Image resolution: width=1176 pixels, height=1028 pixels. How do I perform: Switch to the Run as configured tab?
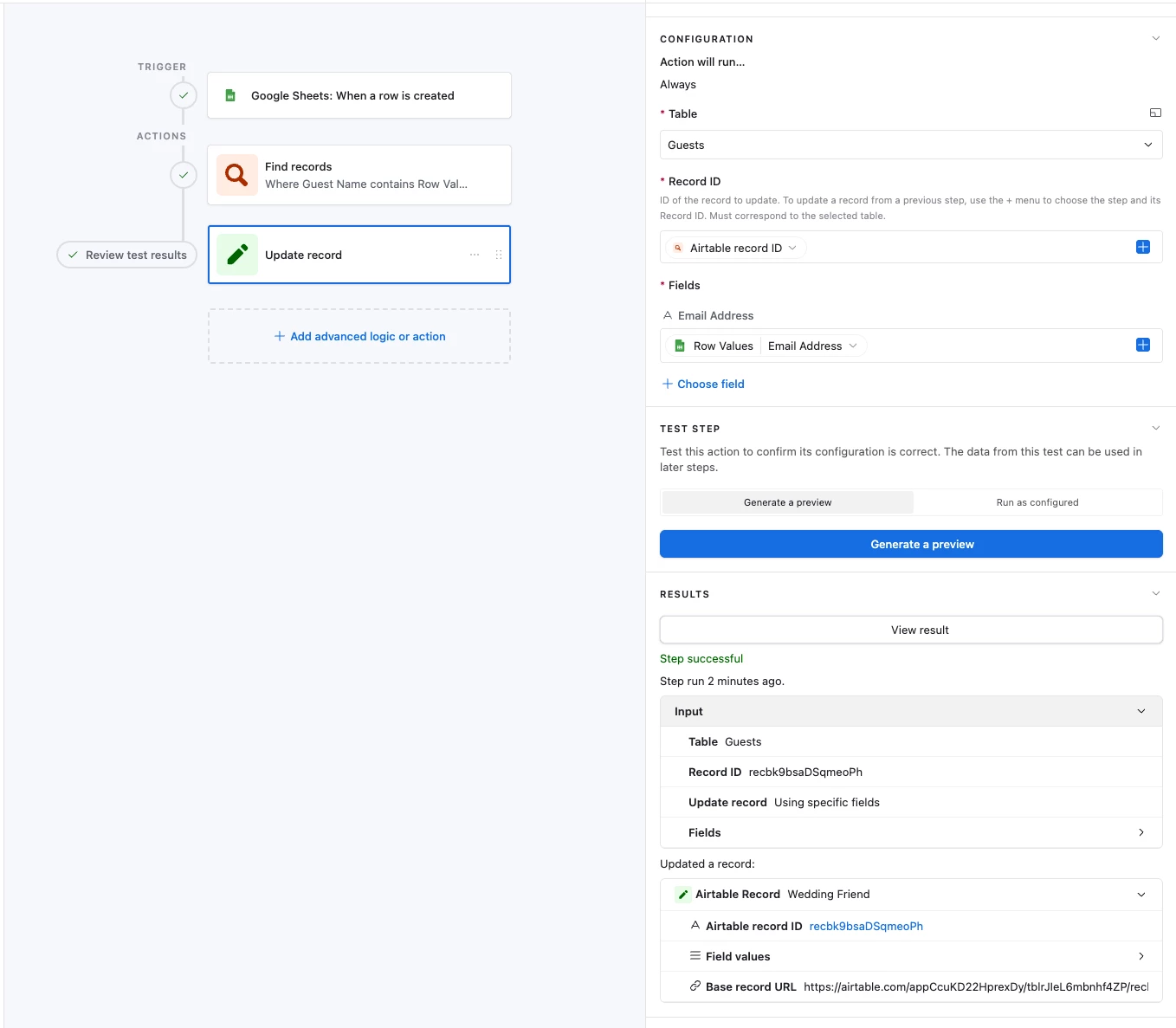coord(1037,502)
